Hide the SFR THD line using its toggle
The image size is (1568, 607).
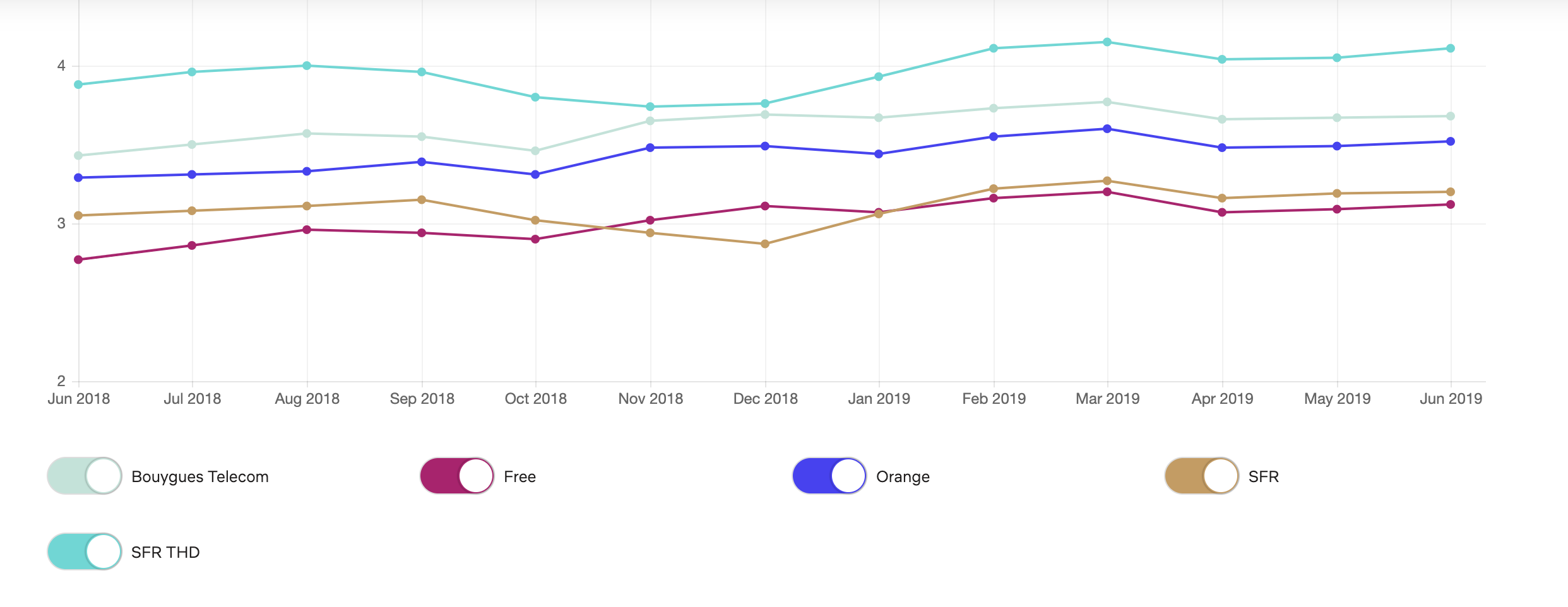(85, 551)
